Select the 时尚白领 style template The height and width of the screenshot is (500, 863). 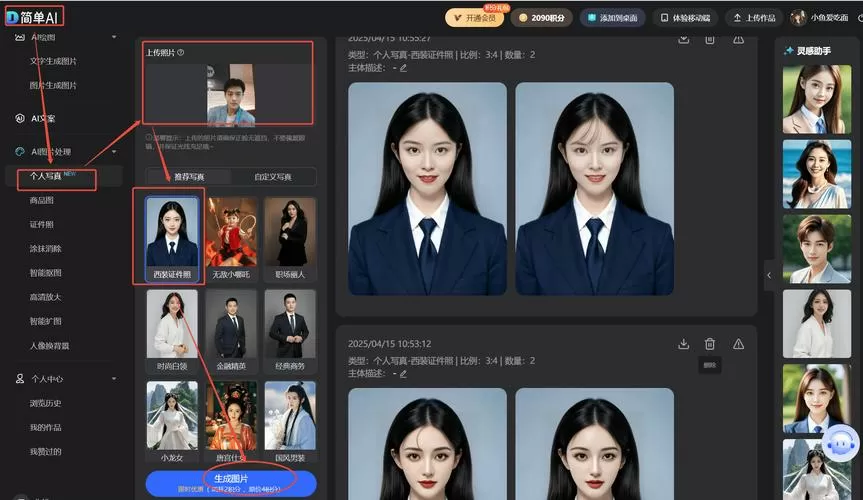[172, 330]
